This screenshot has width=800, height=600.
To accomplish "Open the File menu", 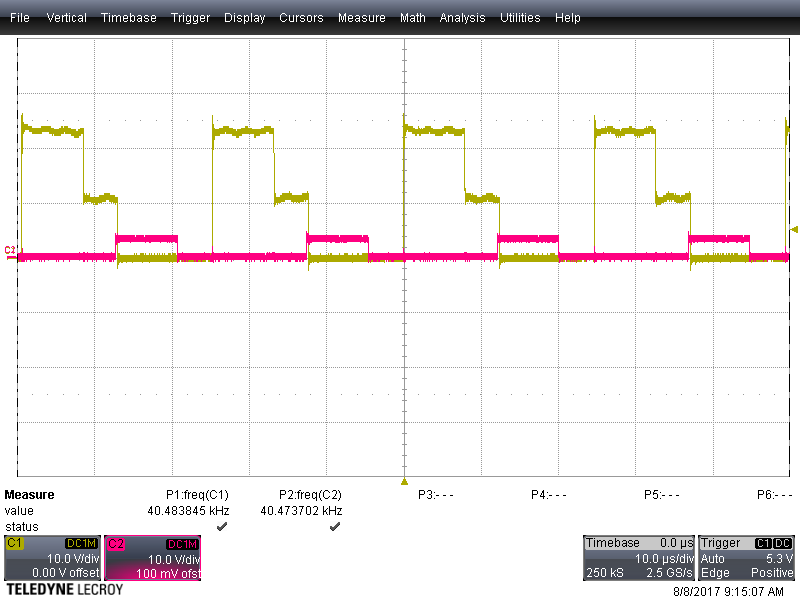I will pyautogui.click(x=20, y=18).
